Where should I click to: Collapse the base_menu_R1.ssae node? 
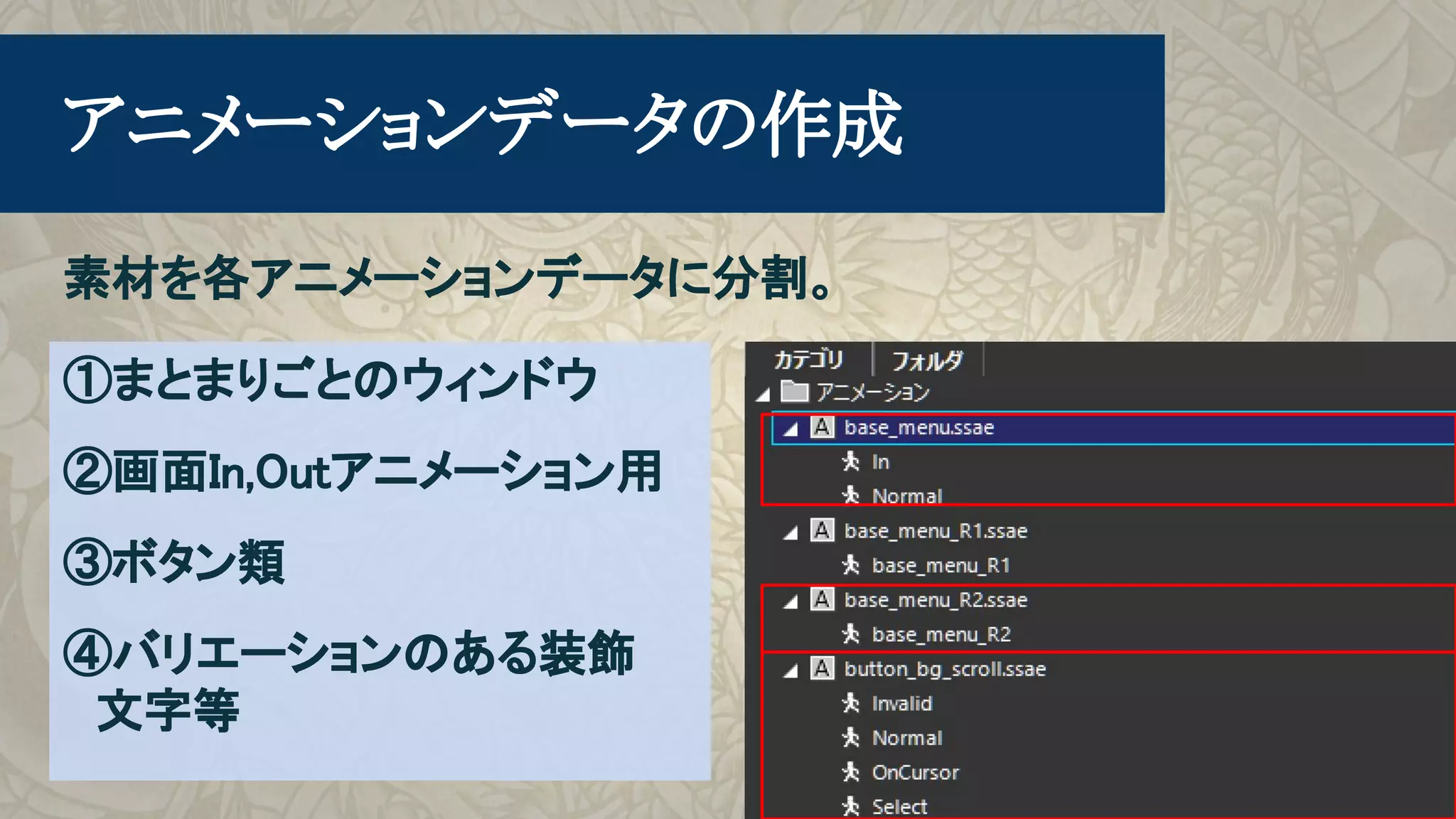(x=791, y=533)
